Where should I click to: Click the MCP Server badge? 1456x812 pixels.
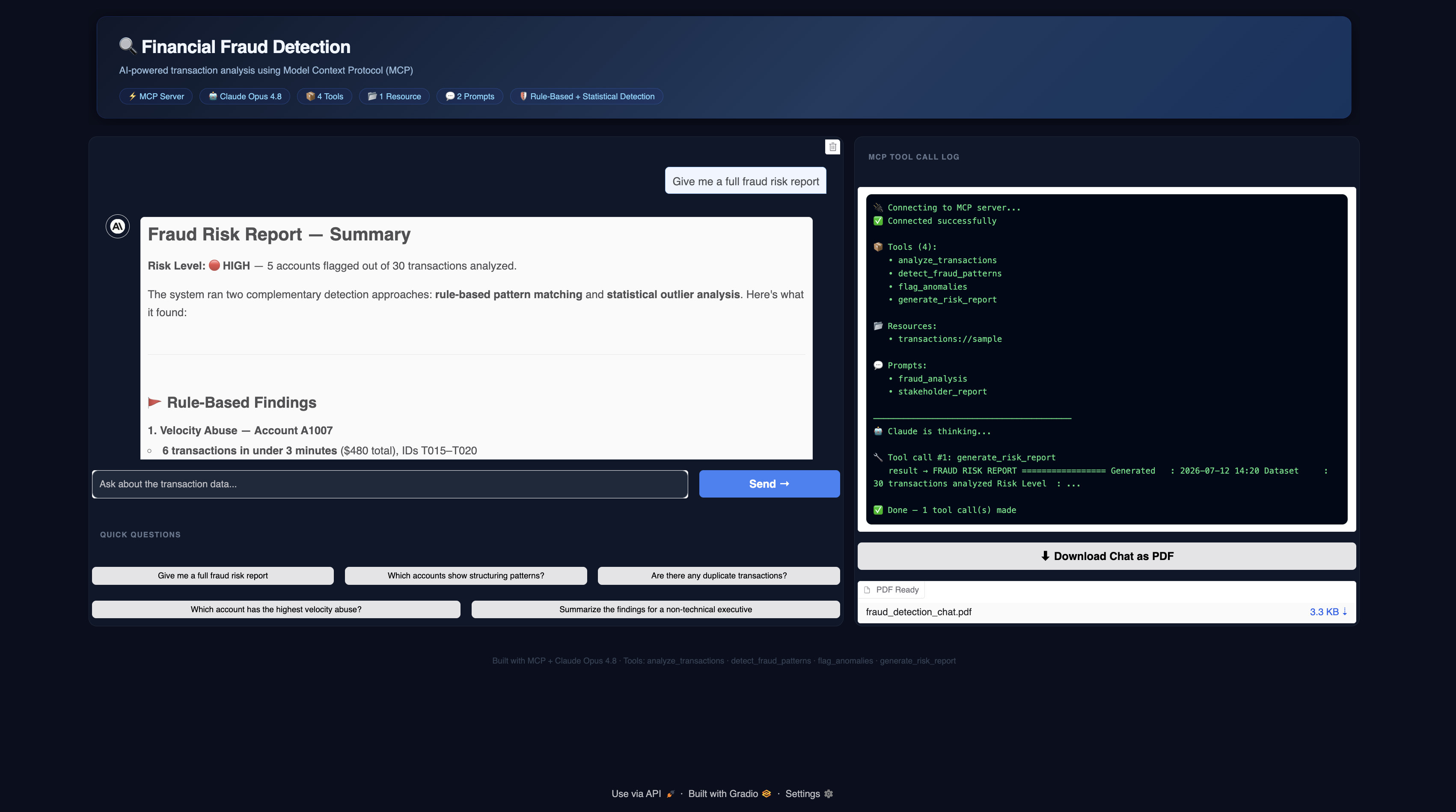(x=156, y=97)
